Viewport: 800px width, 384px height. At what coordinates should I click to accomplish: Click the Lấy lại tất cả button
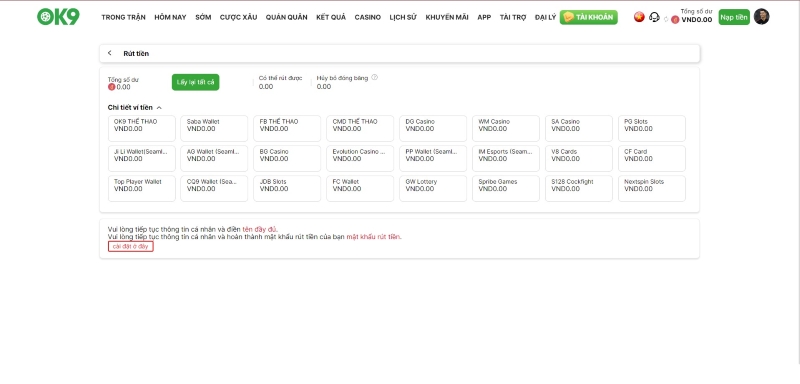pyautogui.click(x=195, y=82)
